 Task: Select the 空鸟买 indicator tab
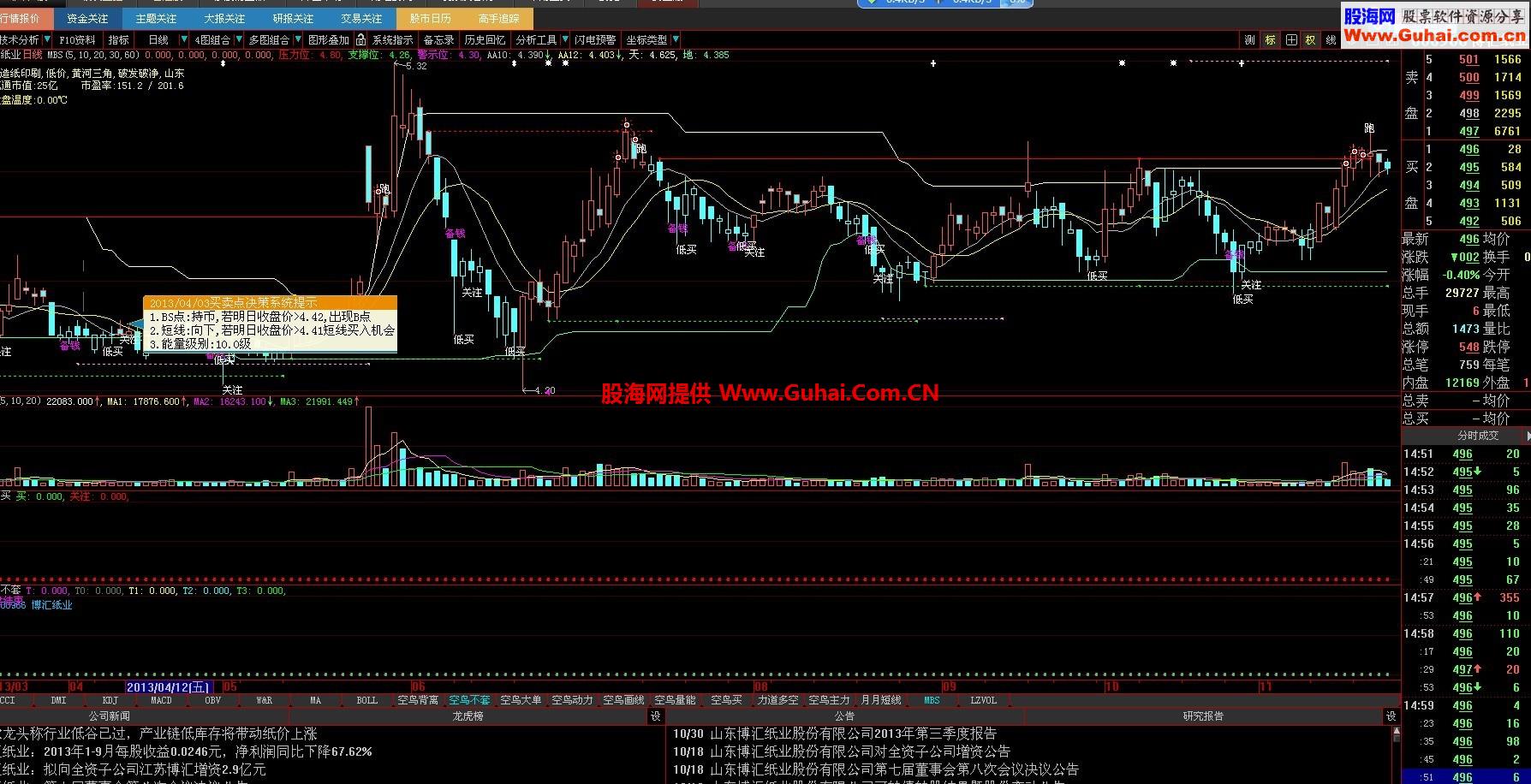coord(726,700)
